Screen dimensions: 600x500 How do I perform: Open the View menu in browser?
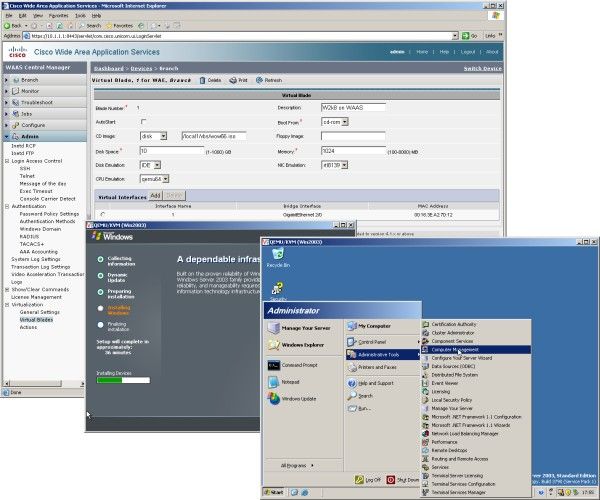38,16
